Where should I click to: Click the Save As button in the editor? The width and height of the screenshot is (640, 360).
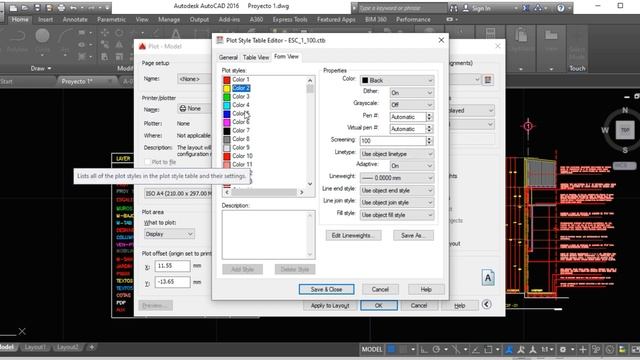[x=413, y=236]
